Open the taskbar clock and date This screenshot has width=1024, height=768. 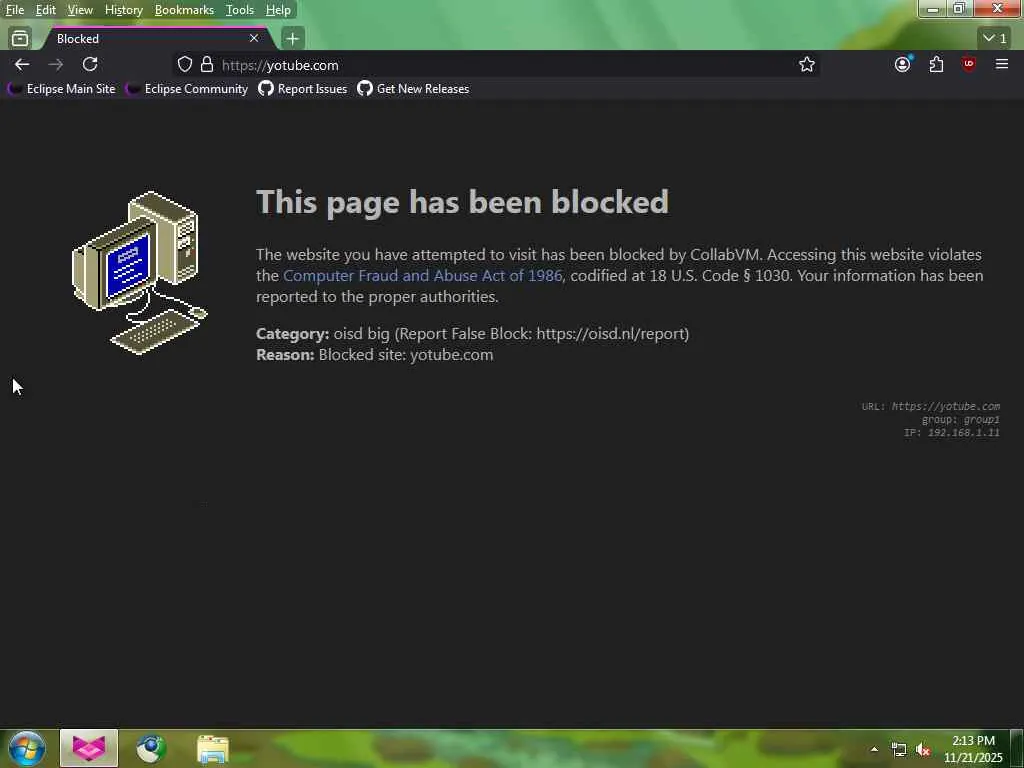[x=973, y=749]
